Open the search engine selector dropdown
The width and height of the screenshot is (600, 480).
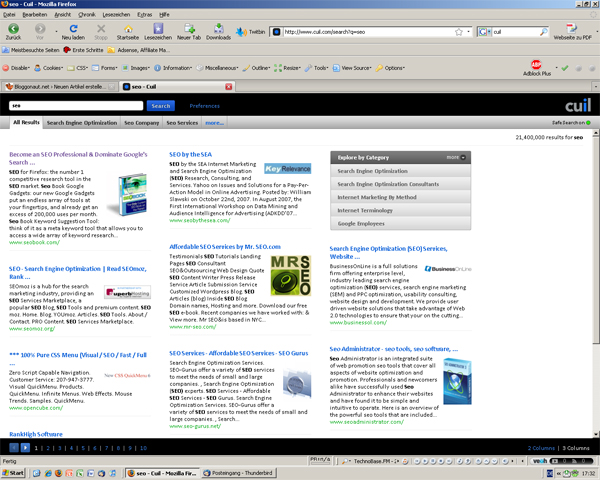point(485,32)
